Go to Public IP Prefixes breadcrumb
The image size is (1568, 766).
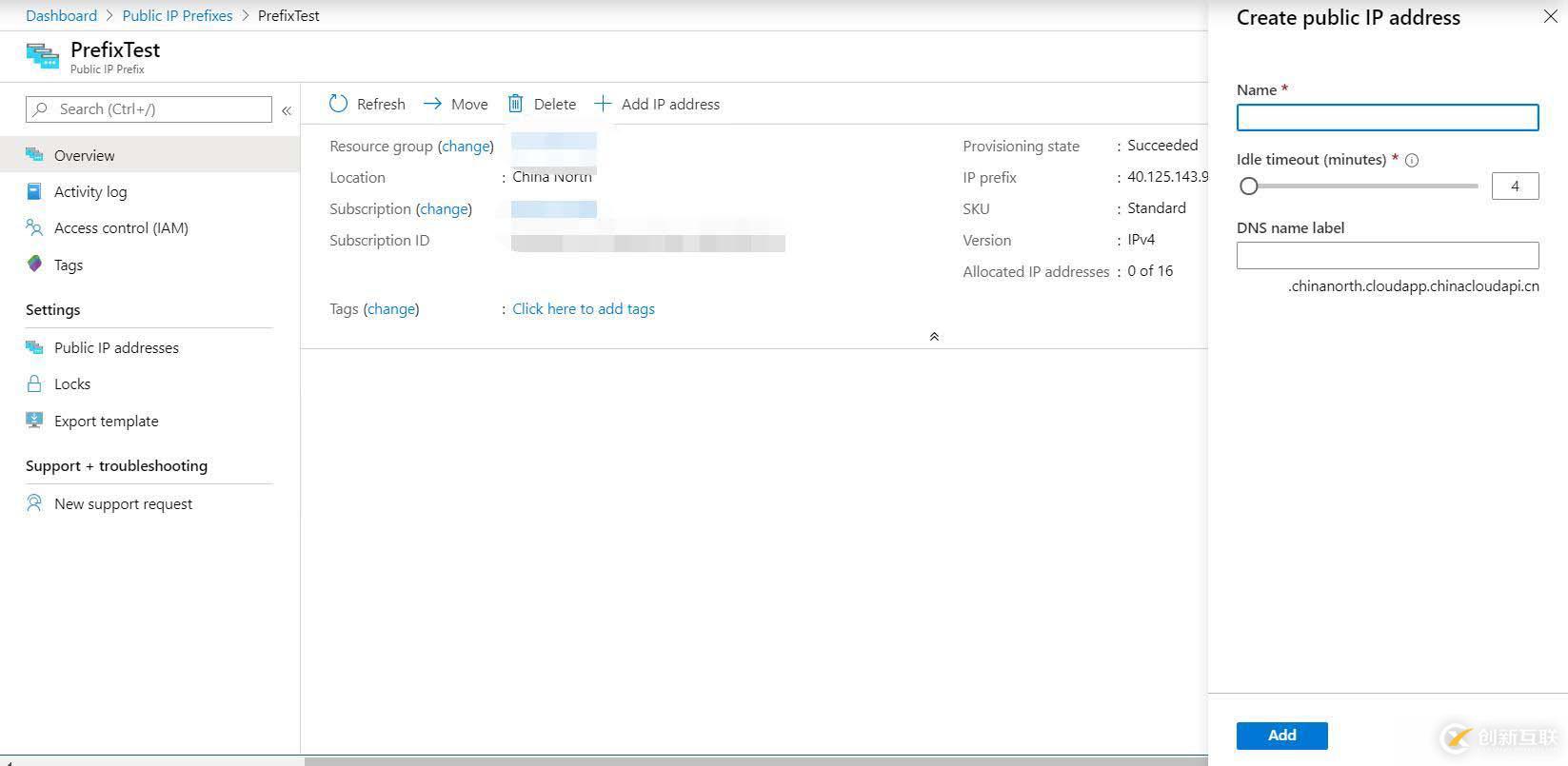pos(177,16)
